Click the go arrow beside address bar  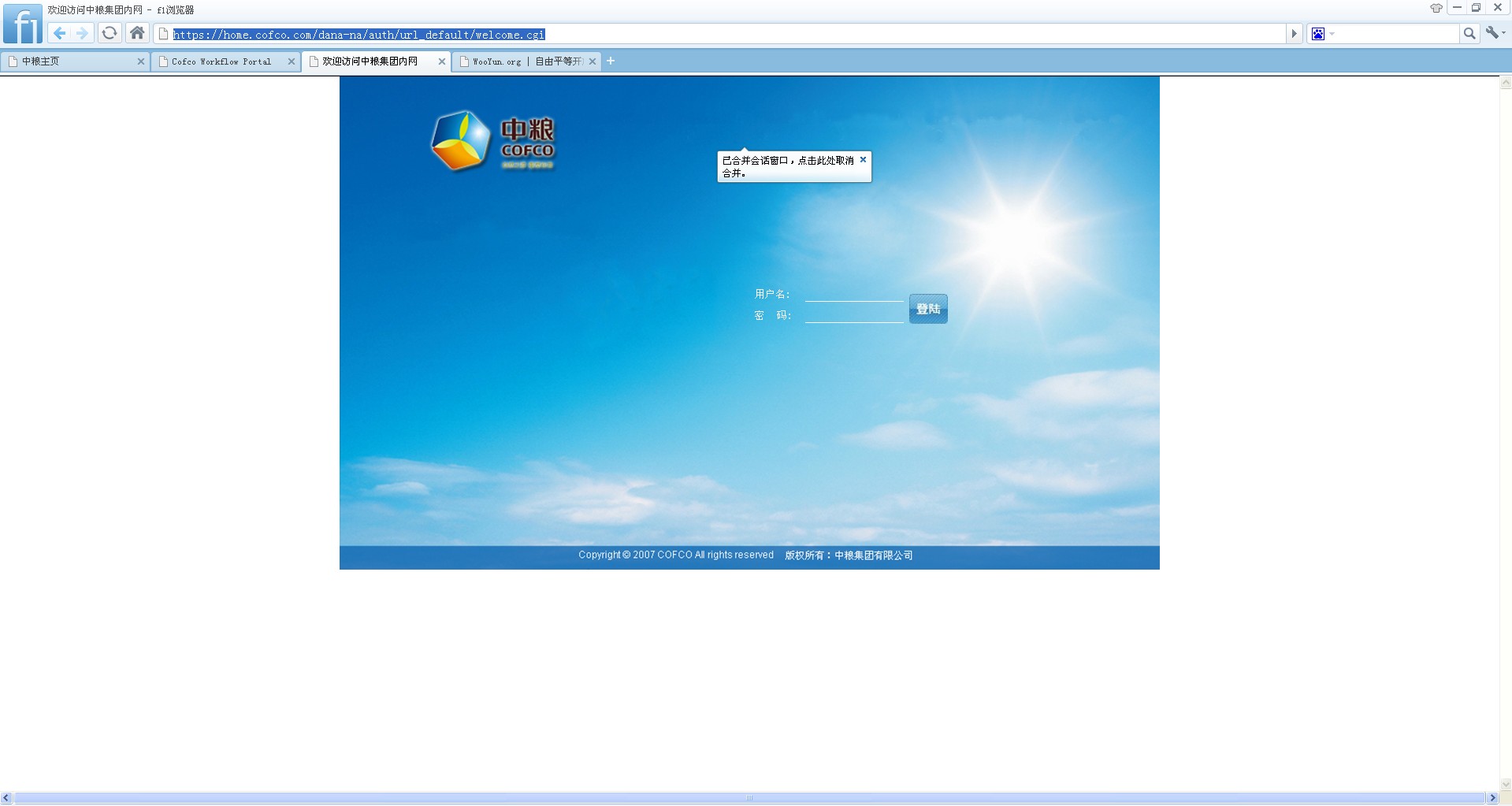pos(1294,34)
